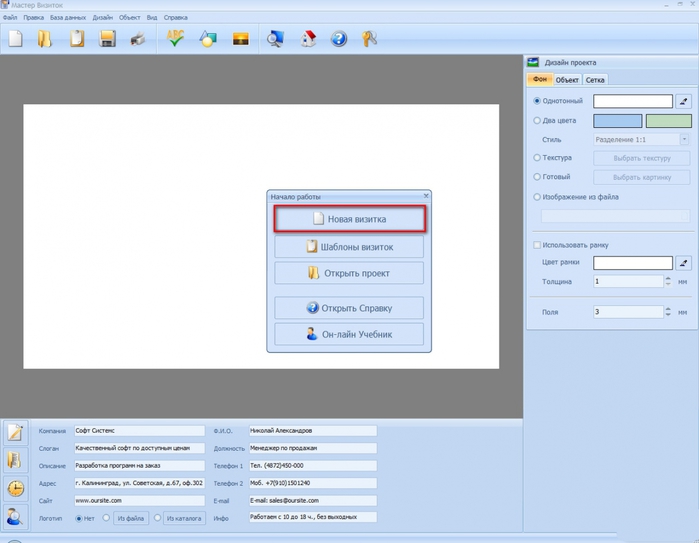Click the New blank card toolbar icon
Viewport: 699px width, 543px height.
(x=16, y=38)
